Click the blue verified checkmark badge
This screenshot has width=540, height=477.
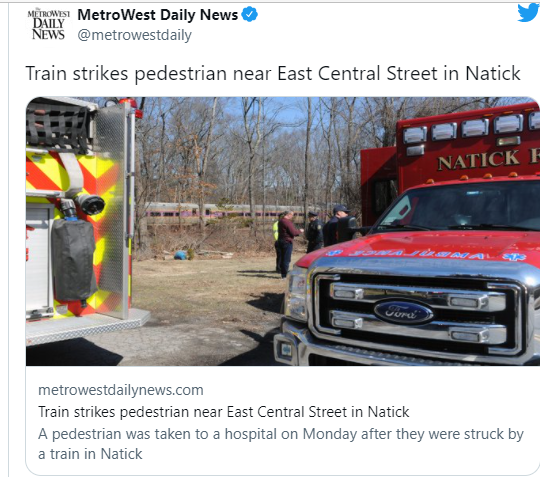click(x=249, y=15)
